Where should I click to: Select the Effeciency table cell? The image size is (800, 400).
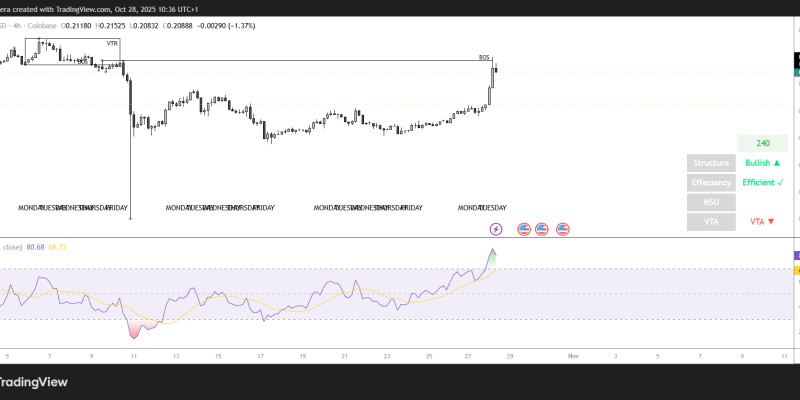tap(711, 183)
